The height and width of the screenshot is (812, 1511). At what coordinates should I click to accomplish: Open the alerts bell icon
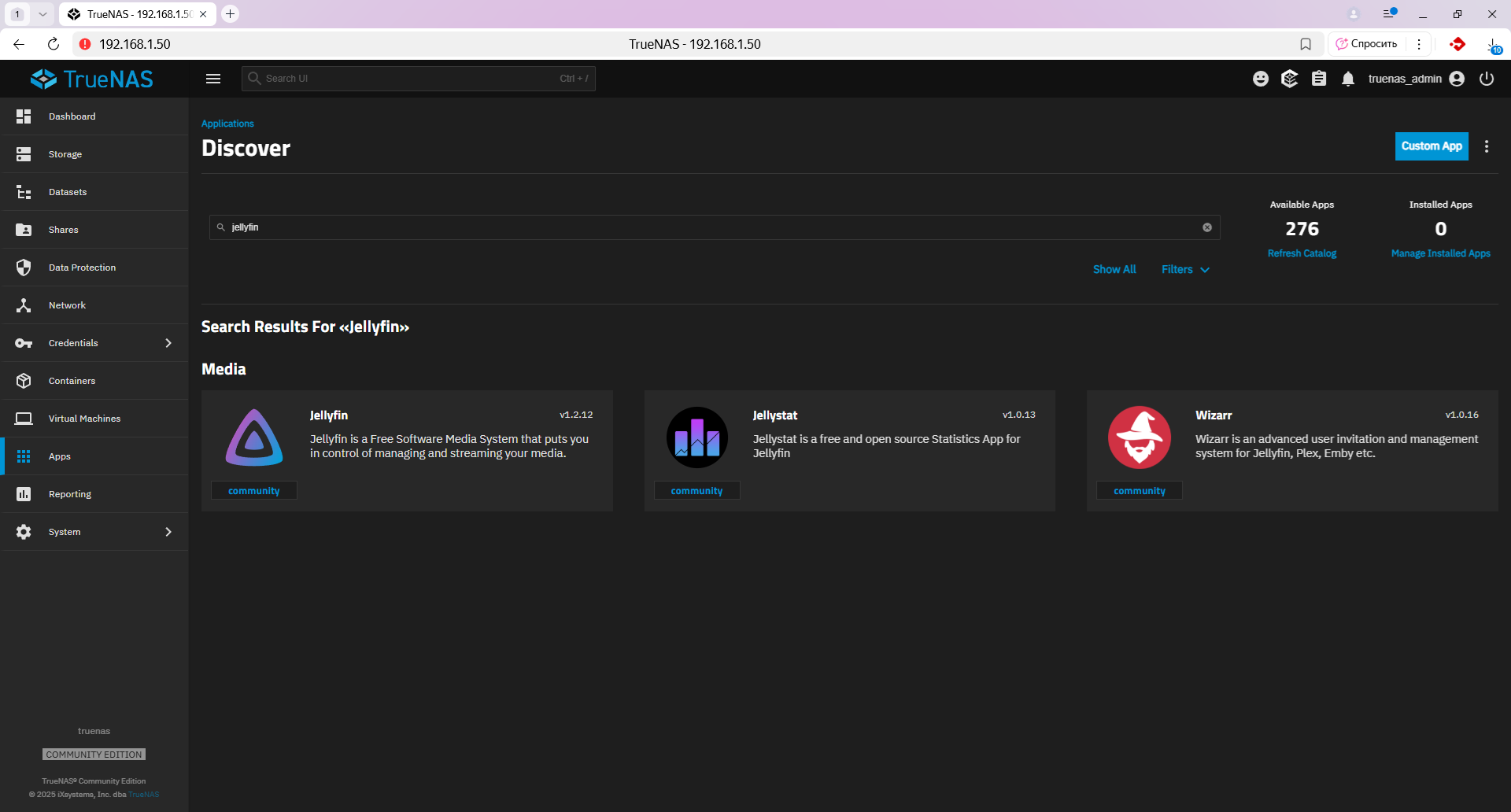point(1348,79)
